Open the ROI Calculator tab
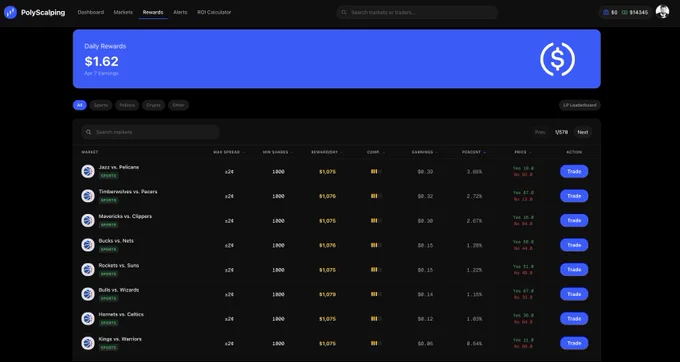 pos(214,13)
